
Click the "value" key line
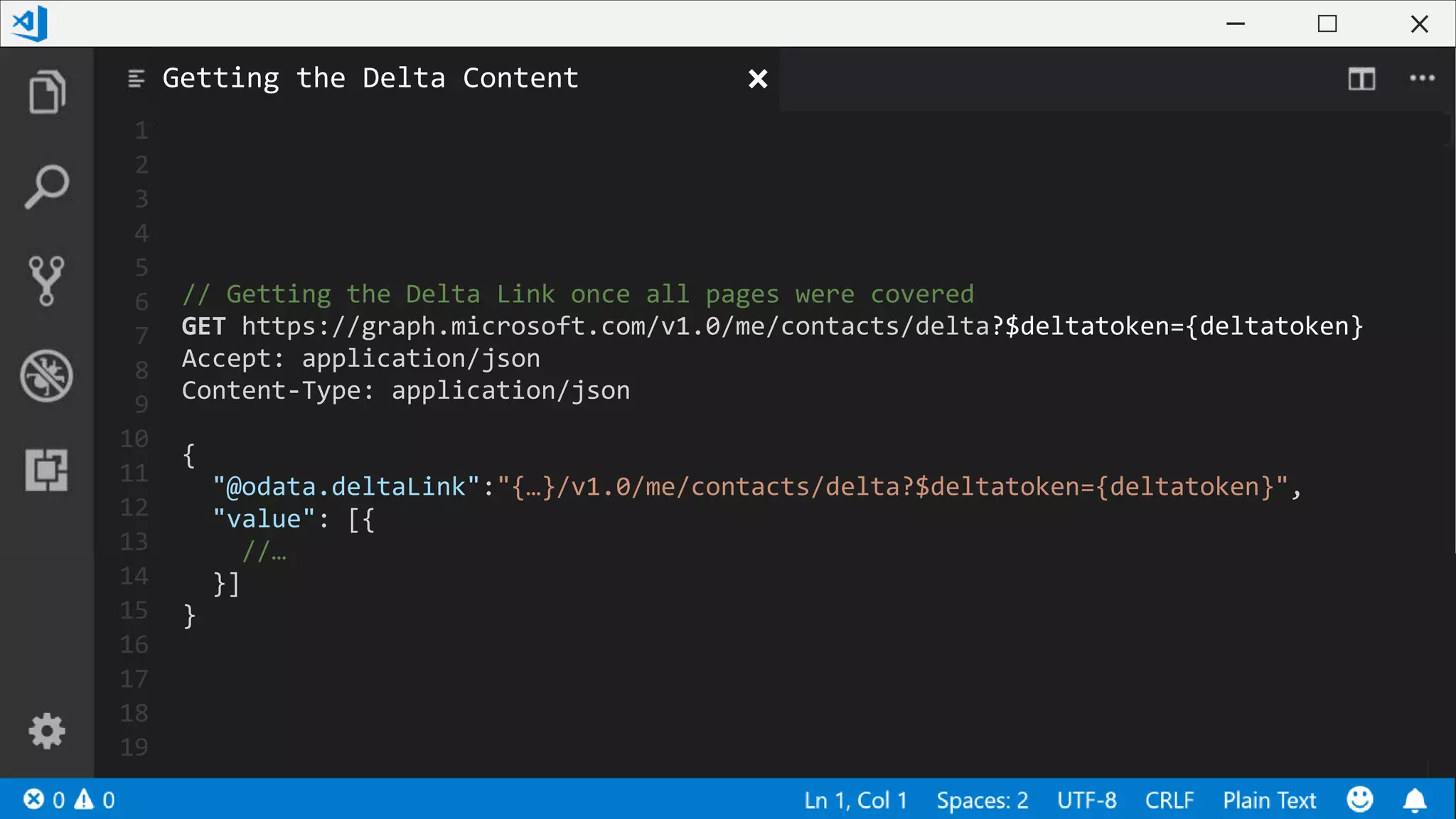pyautogui.click(x=293, y=519)
